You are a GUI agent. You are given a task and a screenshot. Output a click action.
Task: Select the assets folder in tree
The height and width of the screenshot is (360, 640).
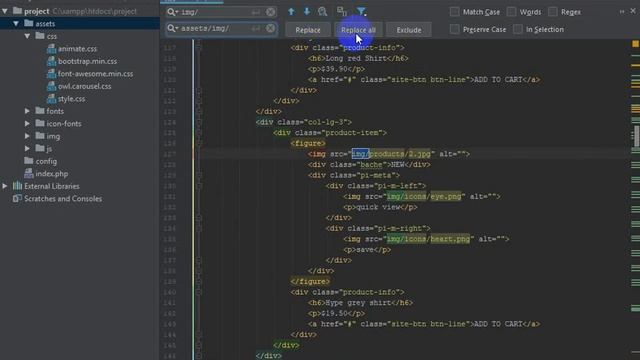pyautogui.click(x=80, y=24)
